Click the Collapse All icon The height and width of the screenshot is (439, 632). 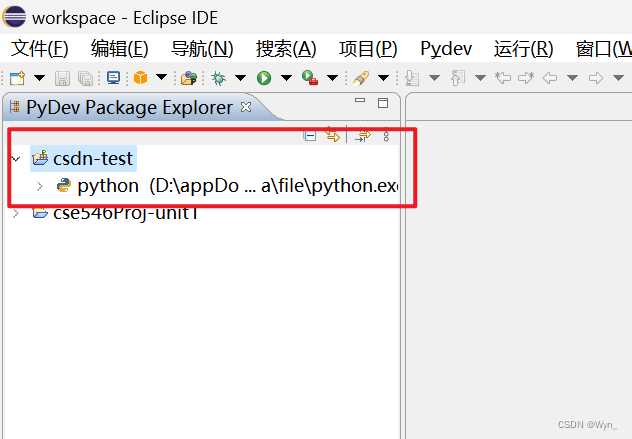[310, 136]
